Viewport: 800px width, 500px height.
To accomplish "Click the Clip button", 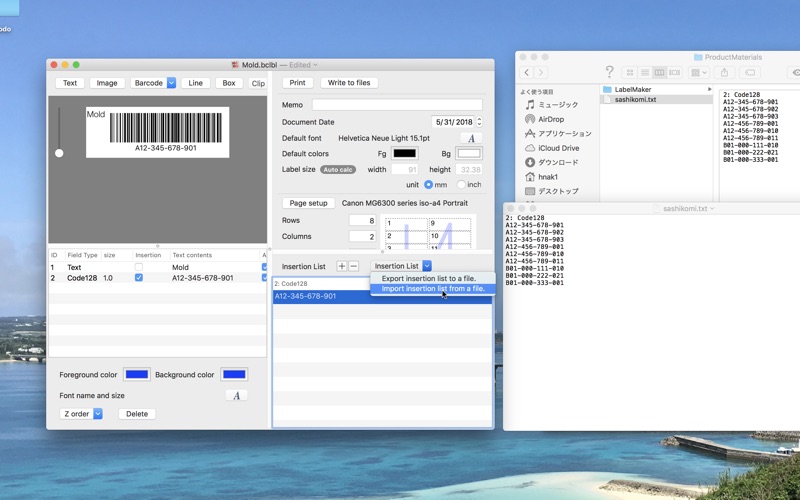I will [258, 83].
